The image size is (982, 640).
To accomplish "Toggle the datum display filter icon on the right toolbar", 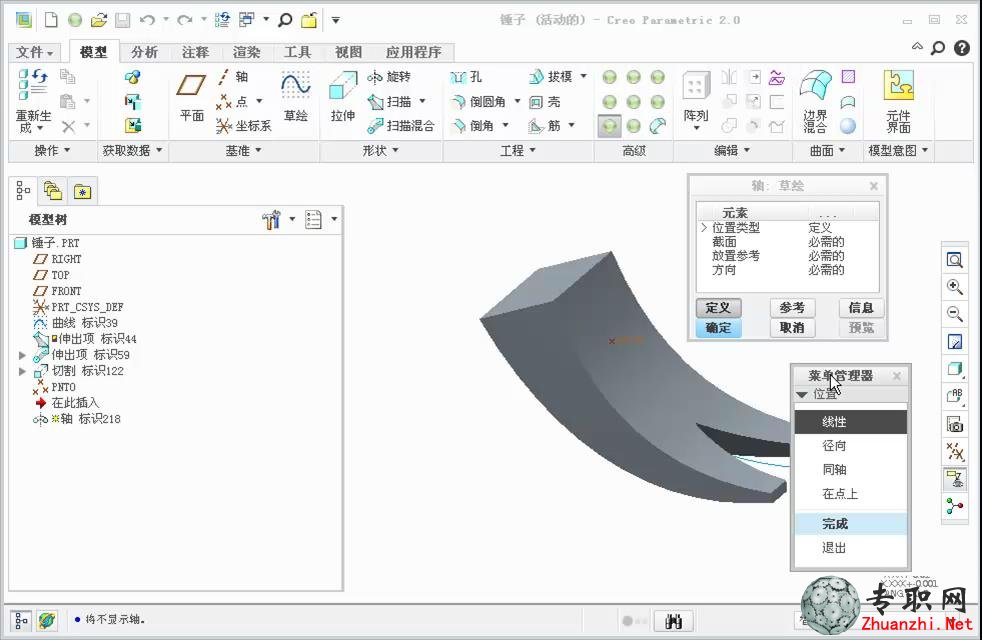I will click(954, 452).
